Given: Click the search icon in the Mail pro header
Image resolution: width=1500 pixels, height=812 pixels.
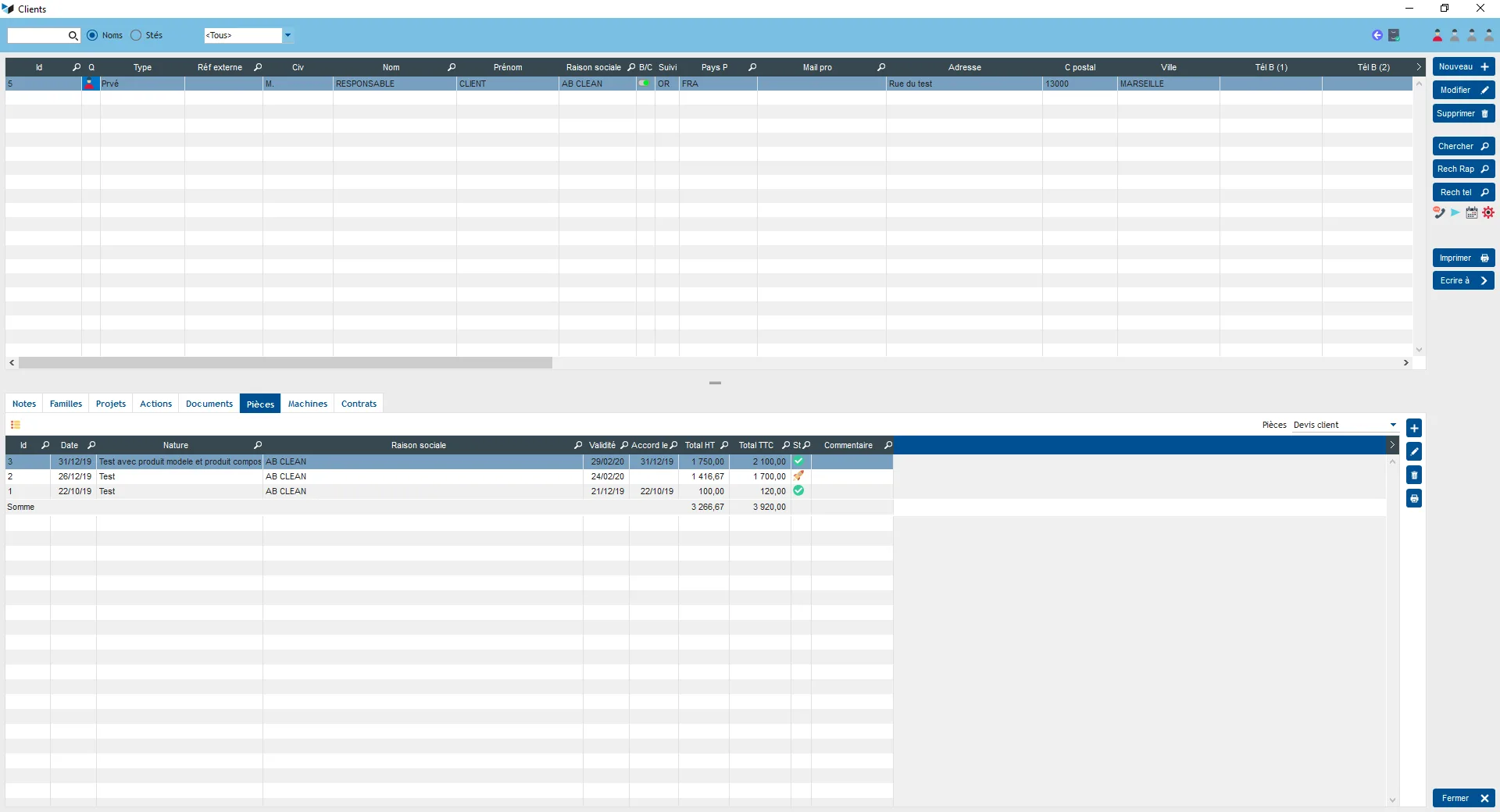Looking at the screenshot, I should [881, 67].
